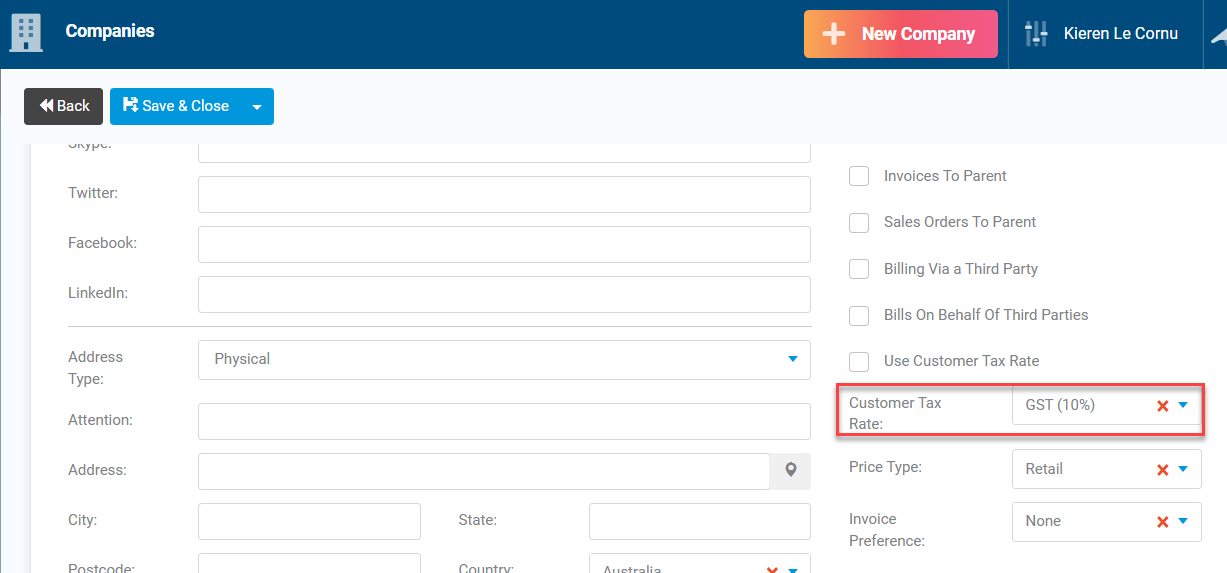The width and height of the screenshot is (1227, 573).
Task: Click the Price Type label
Action: (885, 467)
